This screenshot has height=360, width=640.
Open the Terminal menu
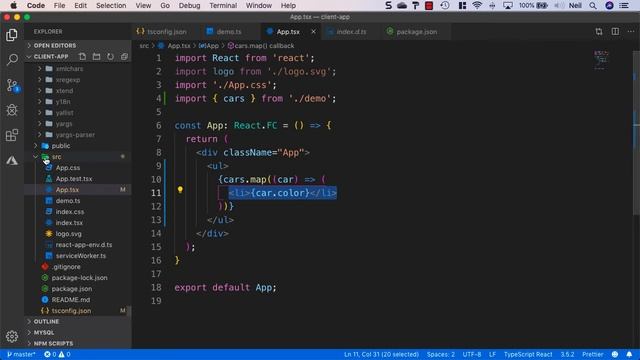click(223, 6)
